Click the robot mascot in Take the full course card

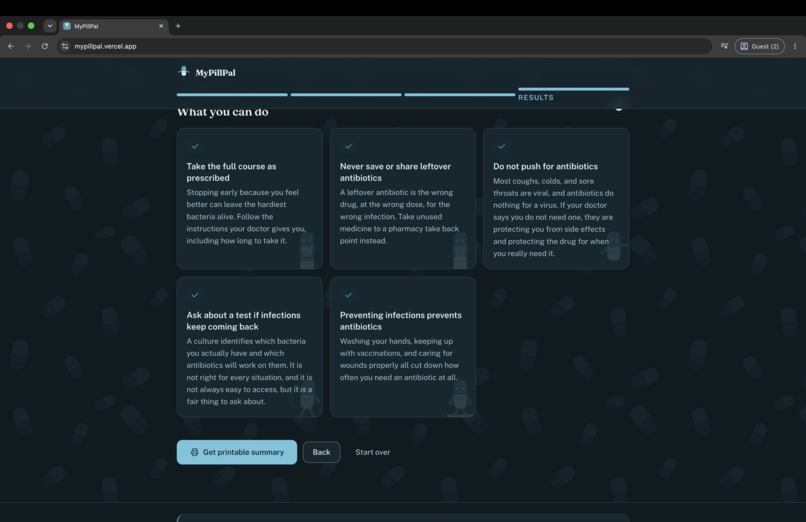coord(307,251)
